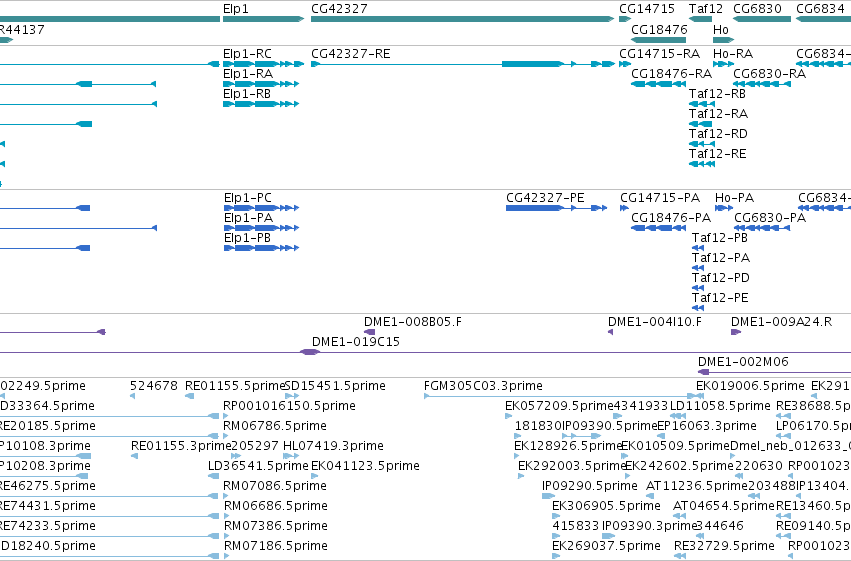Viewport: 851px width, 561px height.
Task: Select the CG42327 gene bar
Action: point(462,19)
